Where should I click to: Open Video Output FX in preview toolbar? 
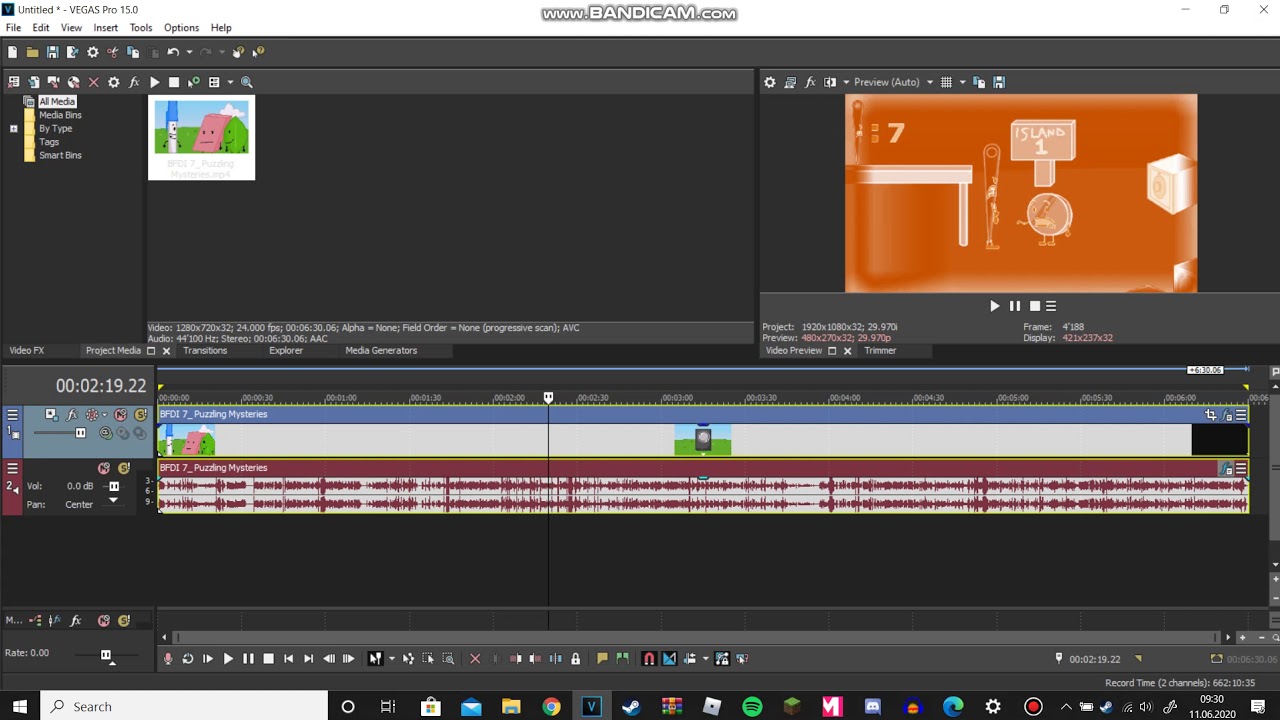(810, 82)
